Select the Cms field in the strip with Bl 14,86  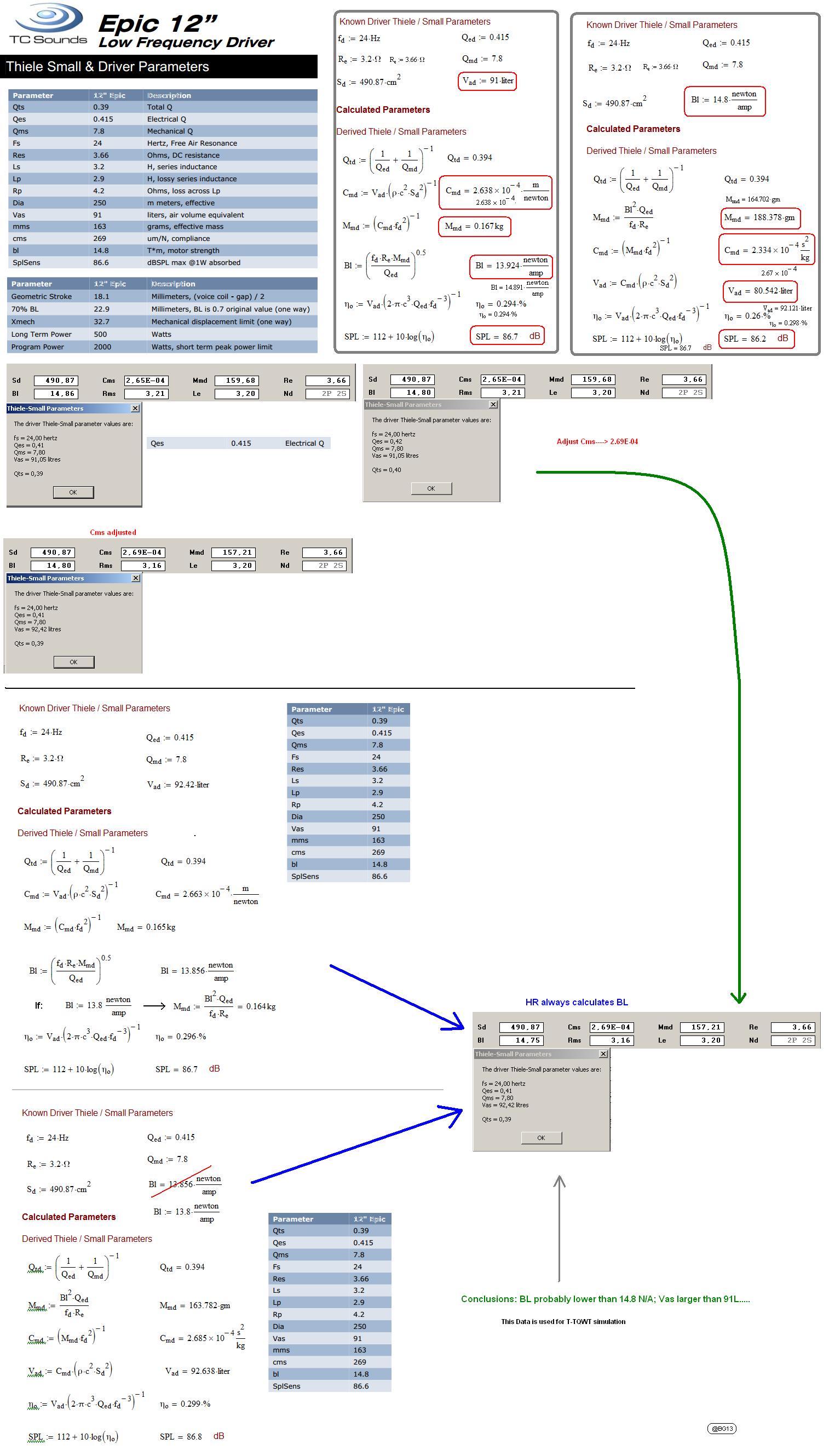click(x=146, y=380)
